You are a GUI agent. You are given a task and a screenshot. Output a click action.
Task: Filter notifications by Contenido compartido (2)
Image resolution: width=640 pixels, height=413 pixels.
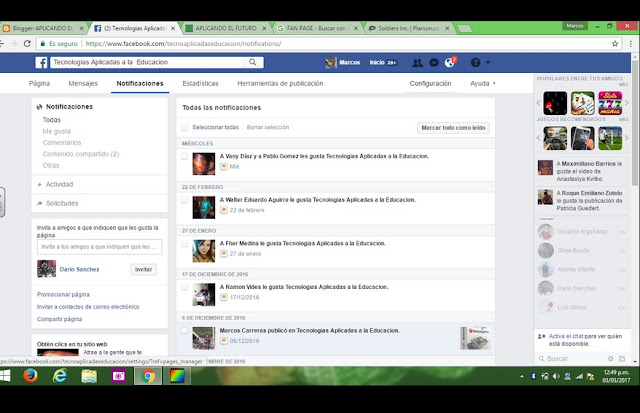click(x=81, y=154)
